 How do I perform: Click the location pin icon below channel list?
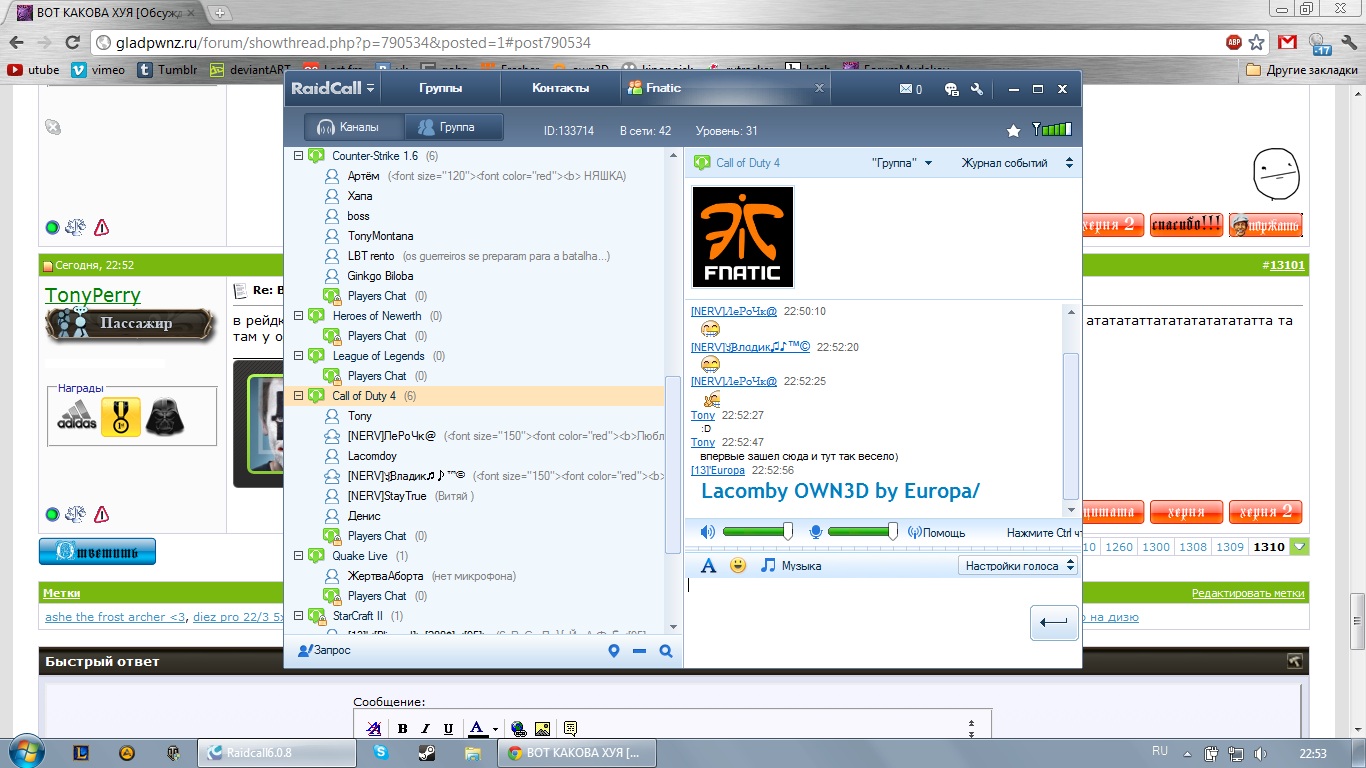click(x=614, y=651)
